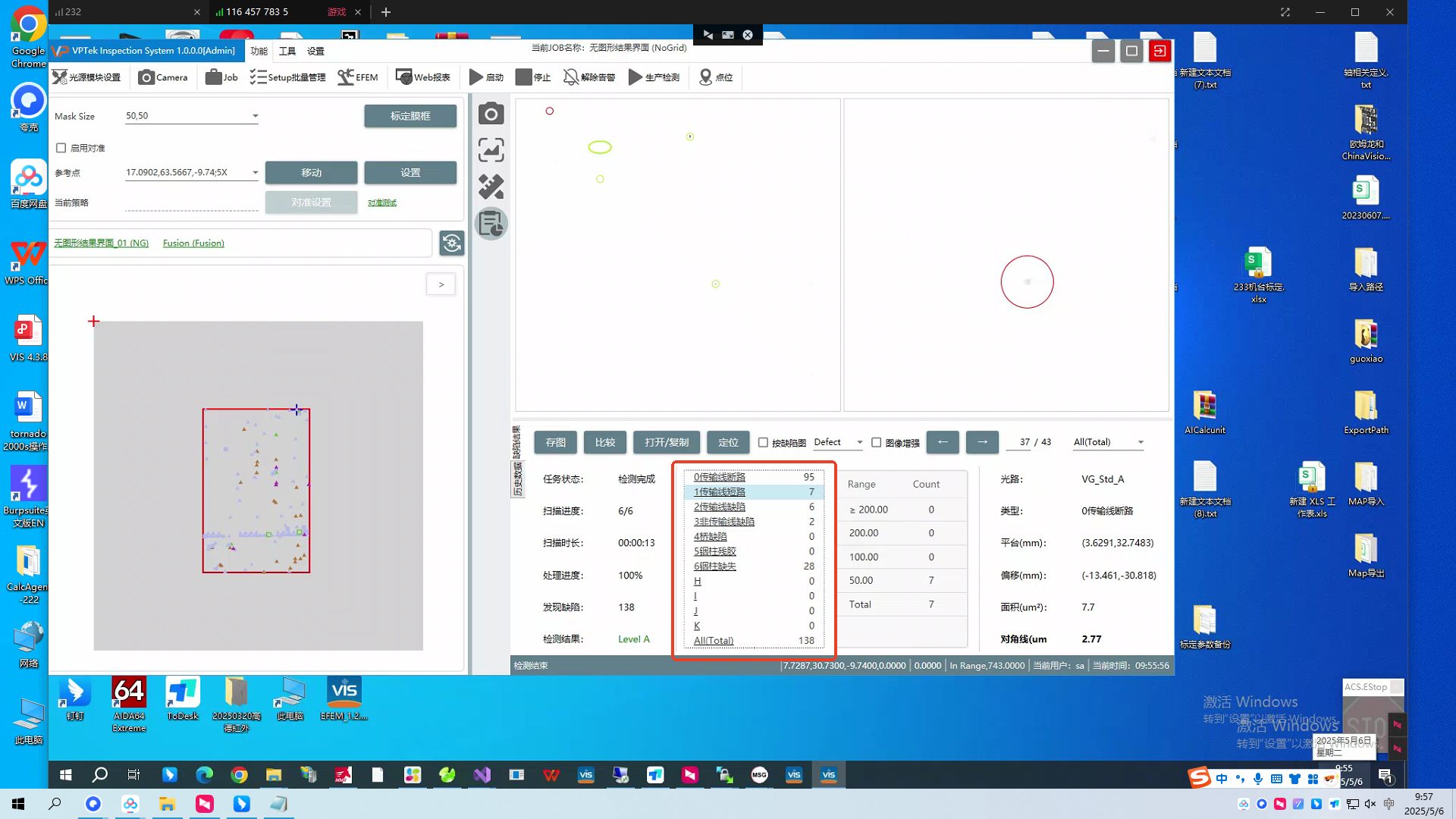
Task: Enable the 启用对准 checkbox
Action: (61, 148)
